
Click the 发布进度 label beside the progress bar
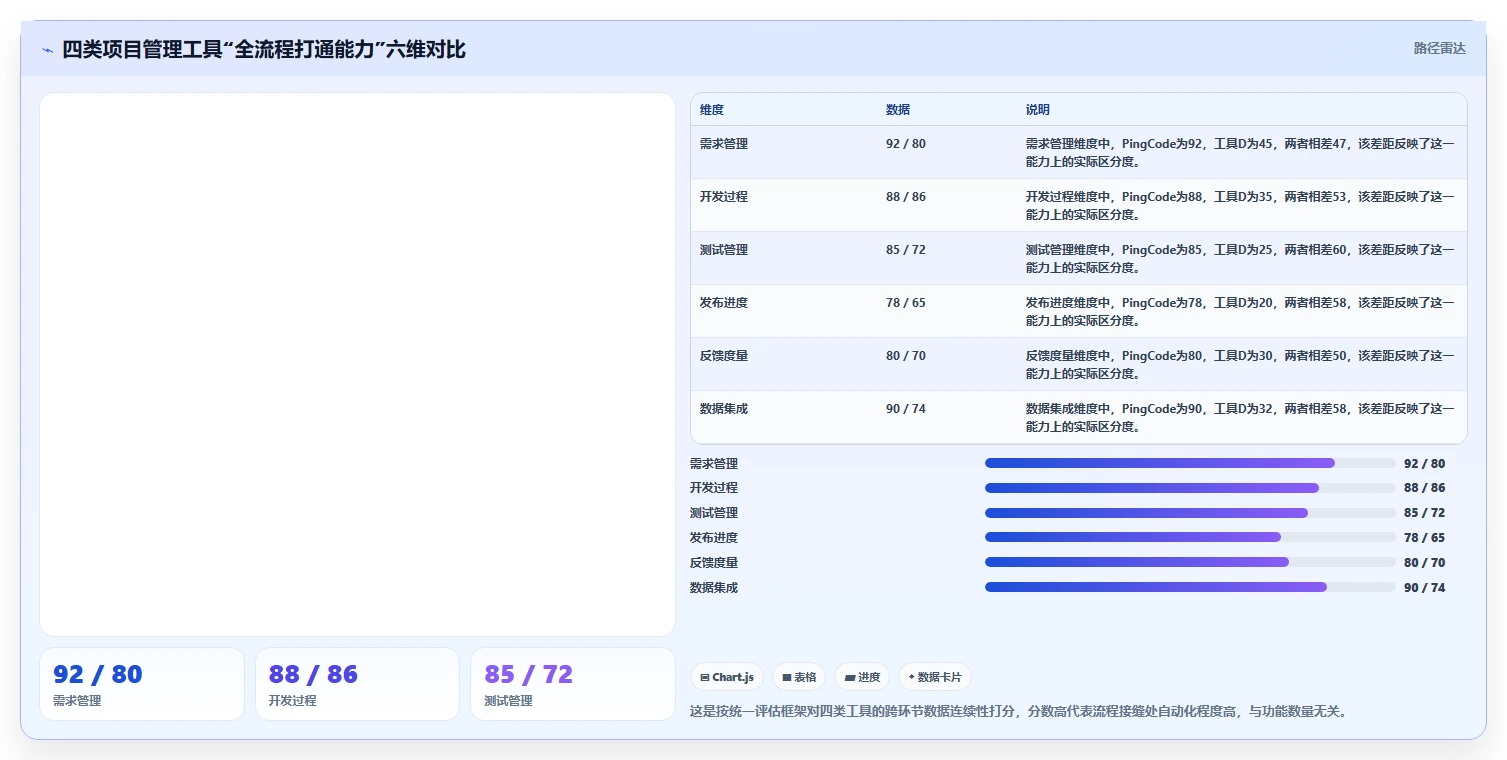click(714, 538)
